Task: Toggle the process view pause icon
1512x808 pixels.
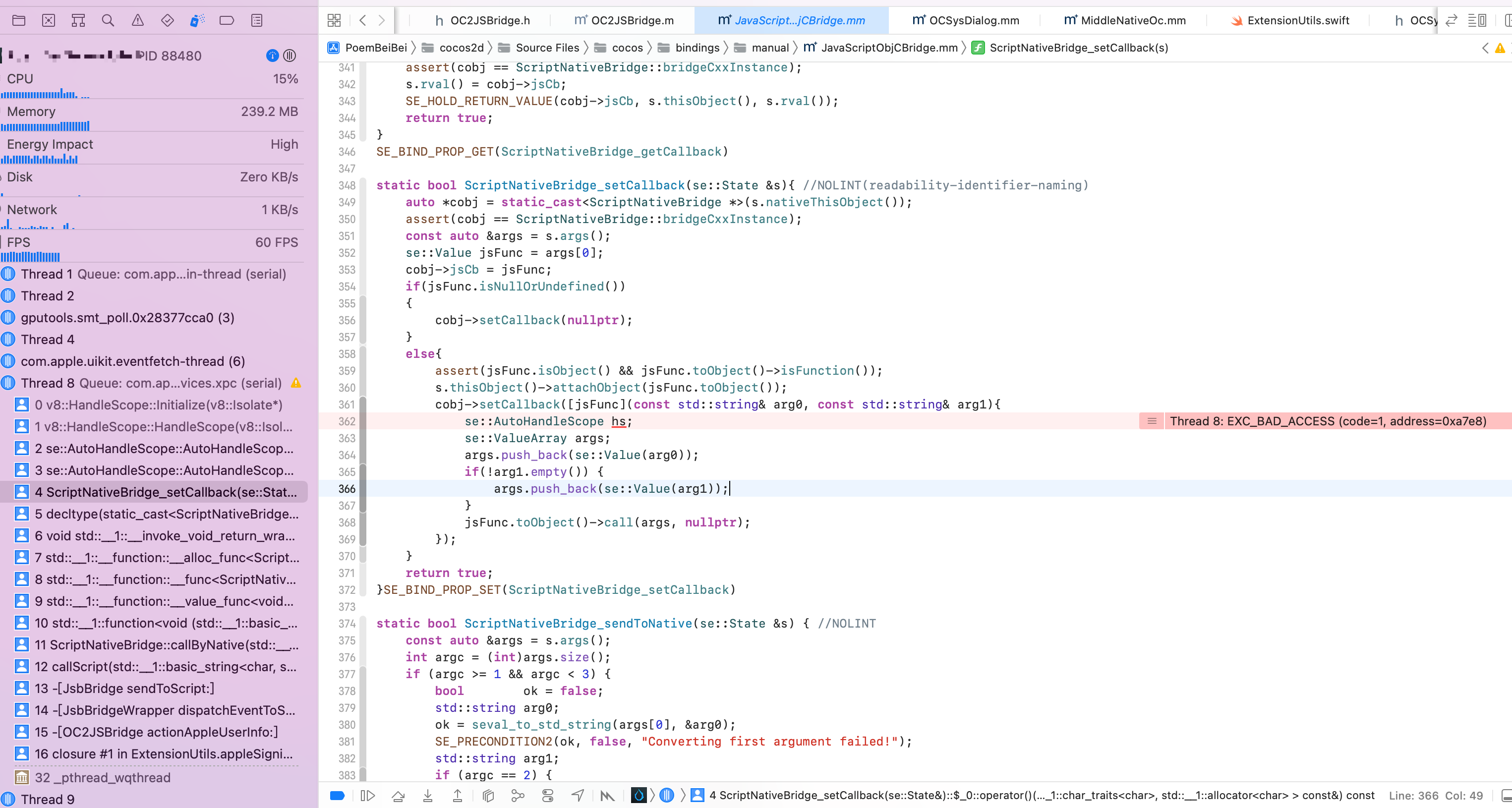Action: pyautogui.click(x=290, y=56)
